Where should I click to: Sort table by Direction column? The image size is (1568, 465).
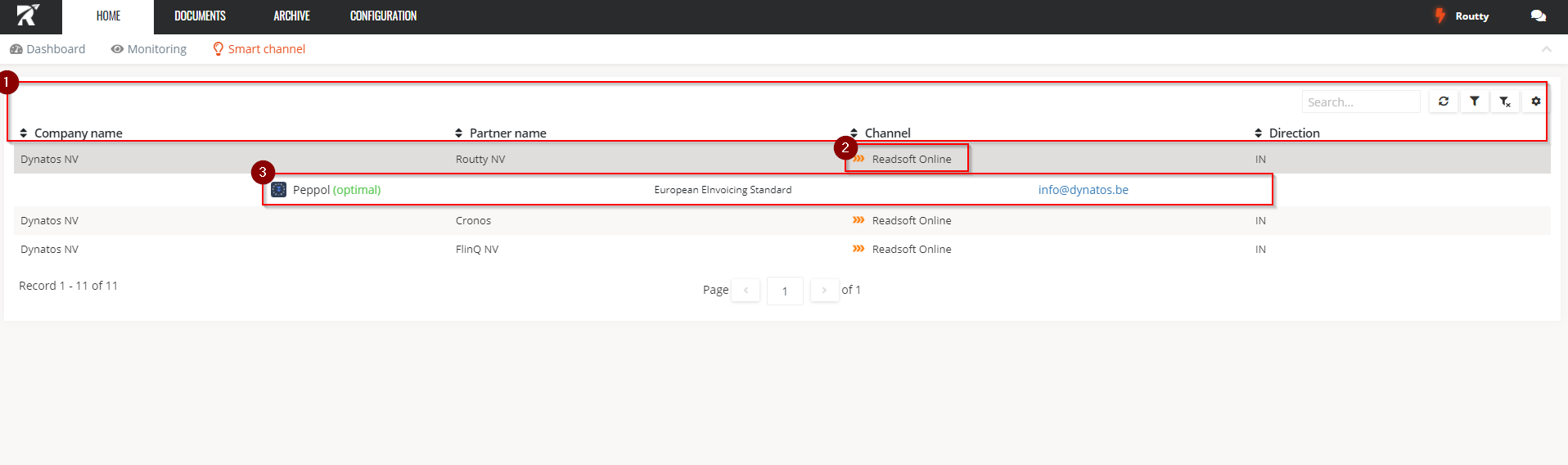click(1293, 133)
